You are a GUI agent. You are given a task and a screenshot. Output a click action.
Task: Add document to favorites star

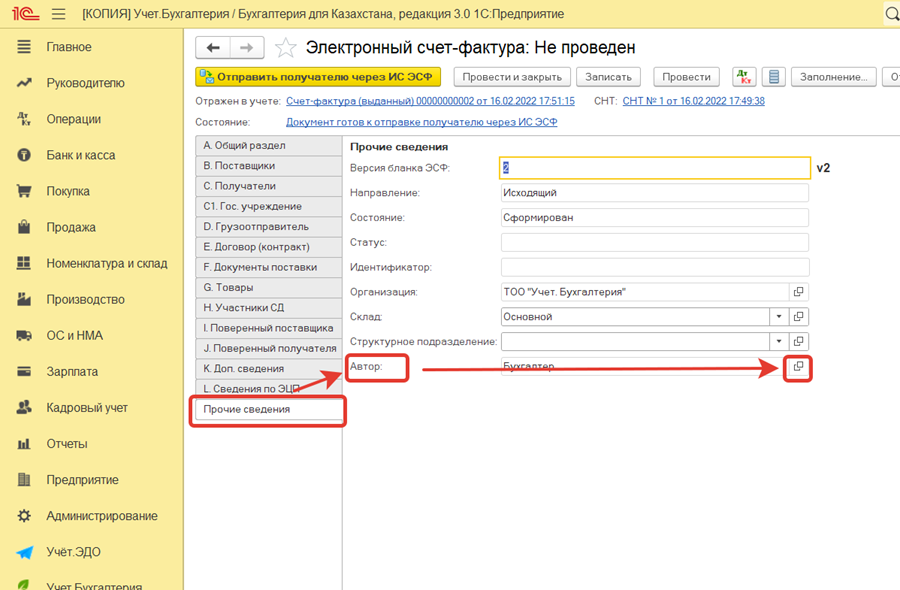pos(285,48)
